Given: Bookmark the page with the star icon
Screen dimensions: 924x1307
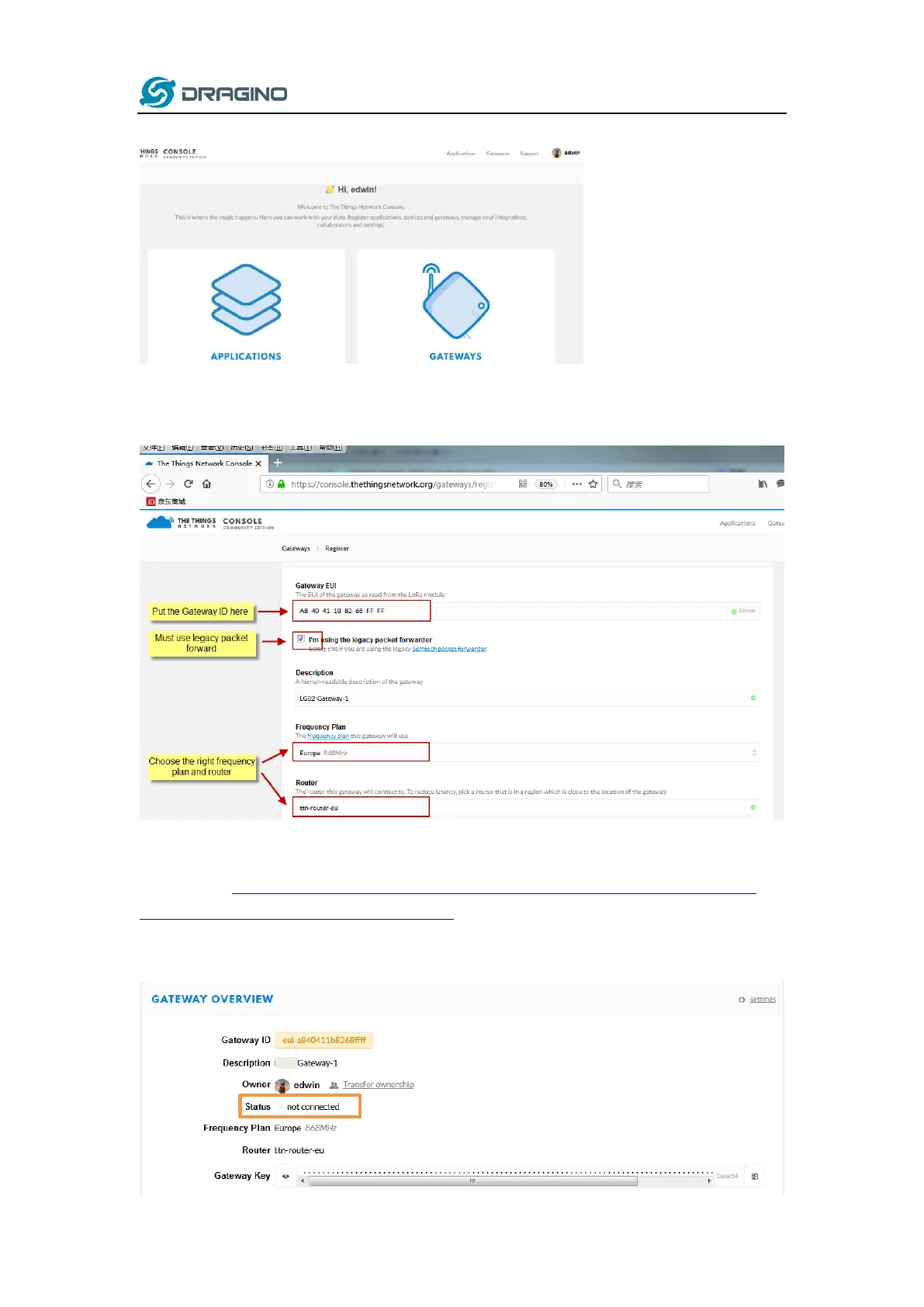Looking at the screenshot, I should point(594,484).
